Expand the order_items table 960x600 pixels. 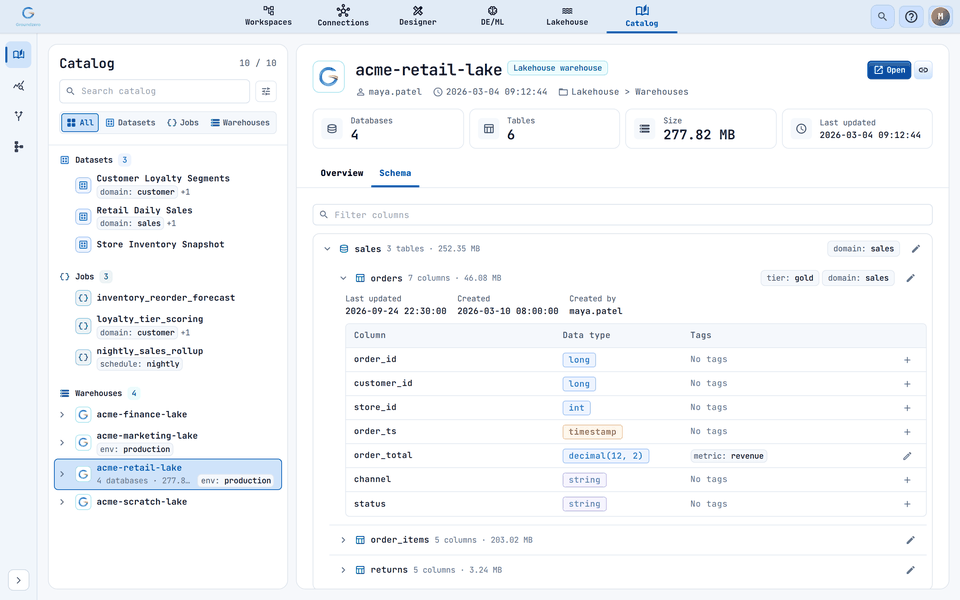pos(343,540)
